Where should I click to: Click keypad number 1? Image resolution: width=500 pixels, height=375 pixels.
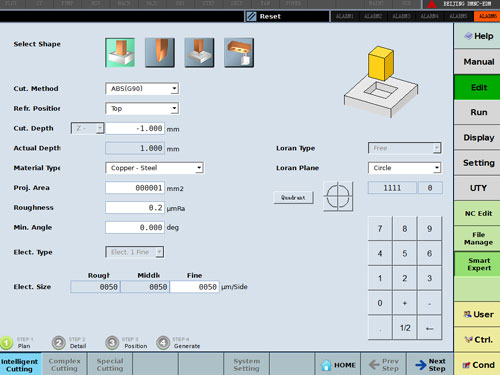pyautogui.click(x=380, y=278)
